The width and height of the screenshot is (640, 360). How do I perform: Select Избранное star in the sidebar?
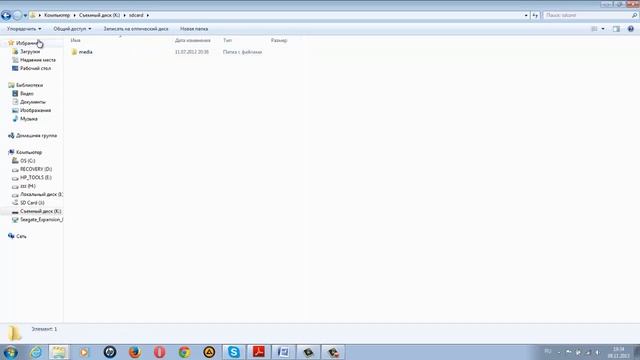click(11, 43)
